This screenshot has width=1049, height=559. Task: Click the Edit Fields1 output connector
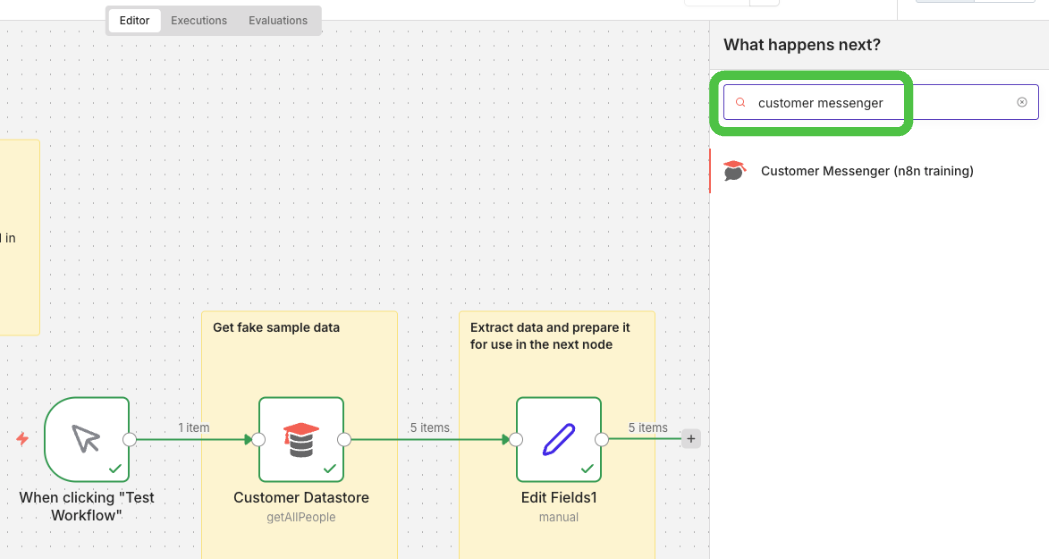point(601,439)
